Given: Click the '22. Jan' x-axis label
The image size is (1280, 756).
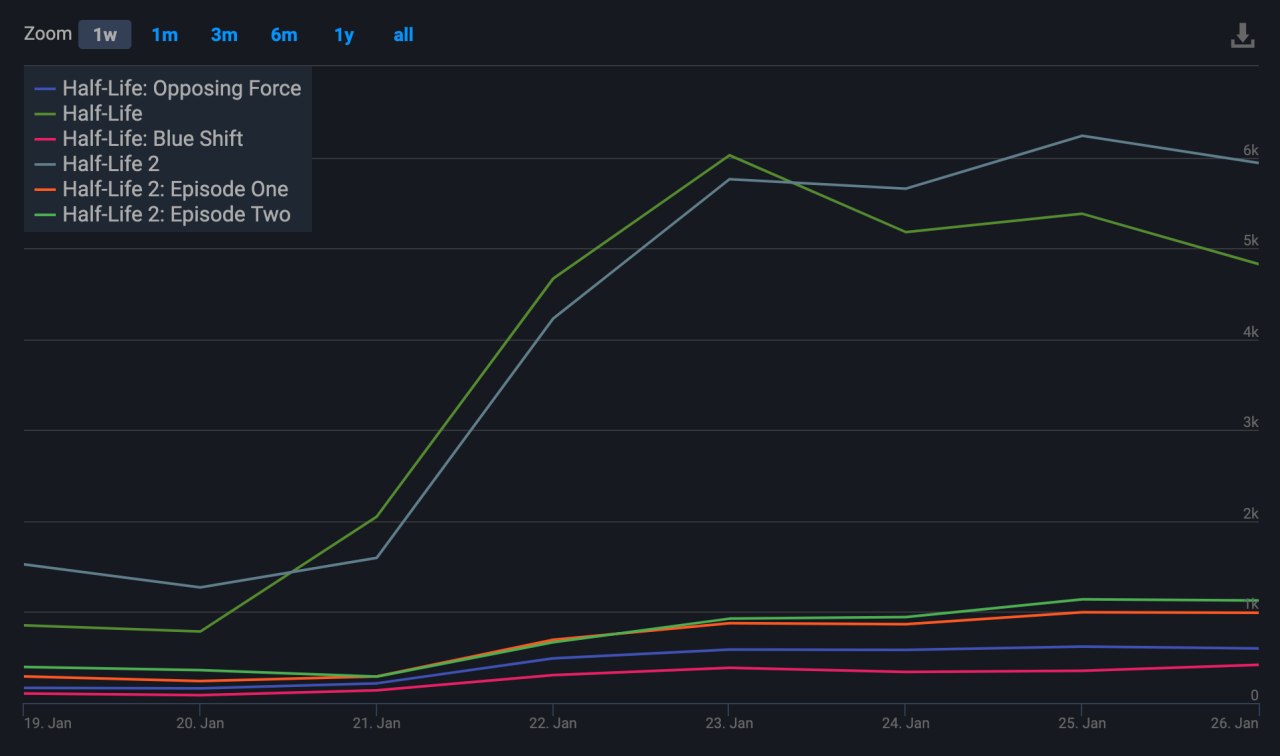Looking at the screenshot, I should [x=553, y=723].
